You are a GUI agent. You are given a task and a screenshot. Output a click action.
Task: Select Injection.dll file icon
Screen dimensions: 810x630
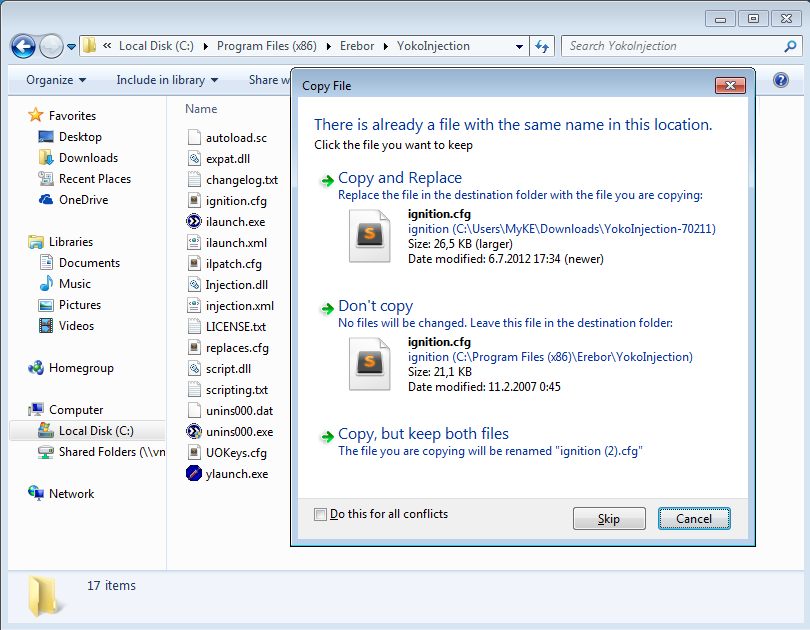(x=194, y=285)
